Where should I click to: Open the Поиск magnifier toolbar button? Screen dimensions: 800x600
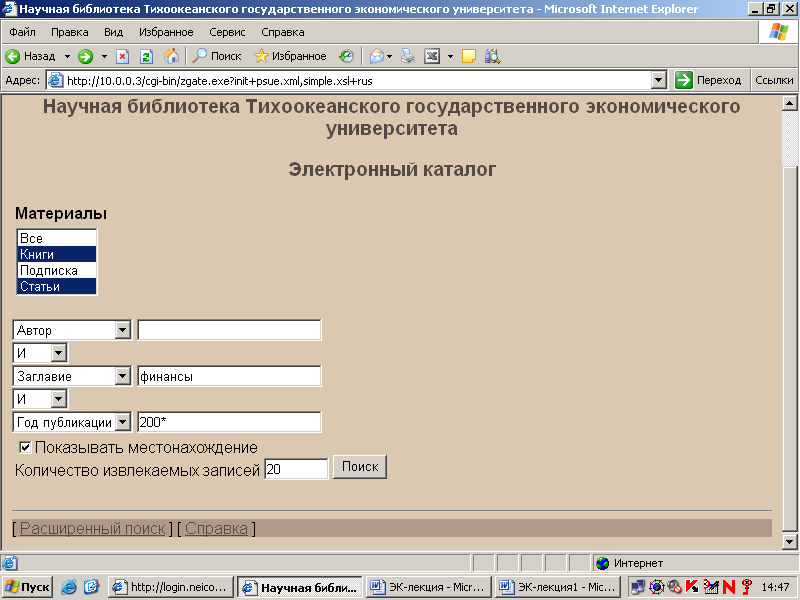tap(216, 56)
